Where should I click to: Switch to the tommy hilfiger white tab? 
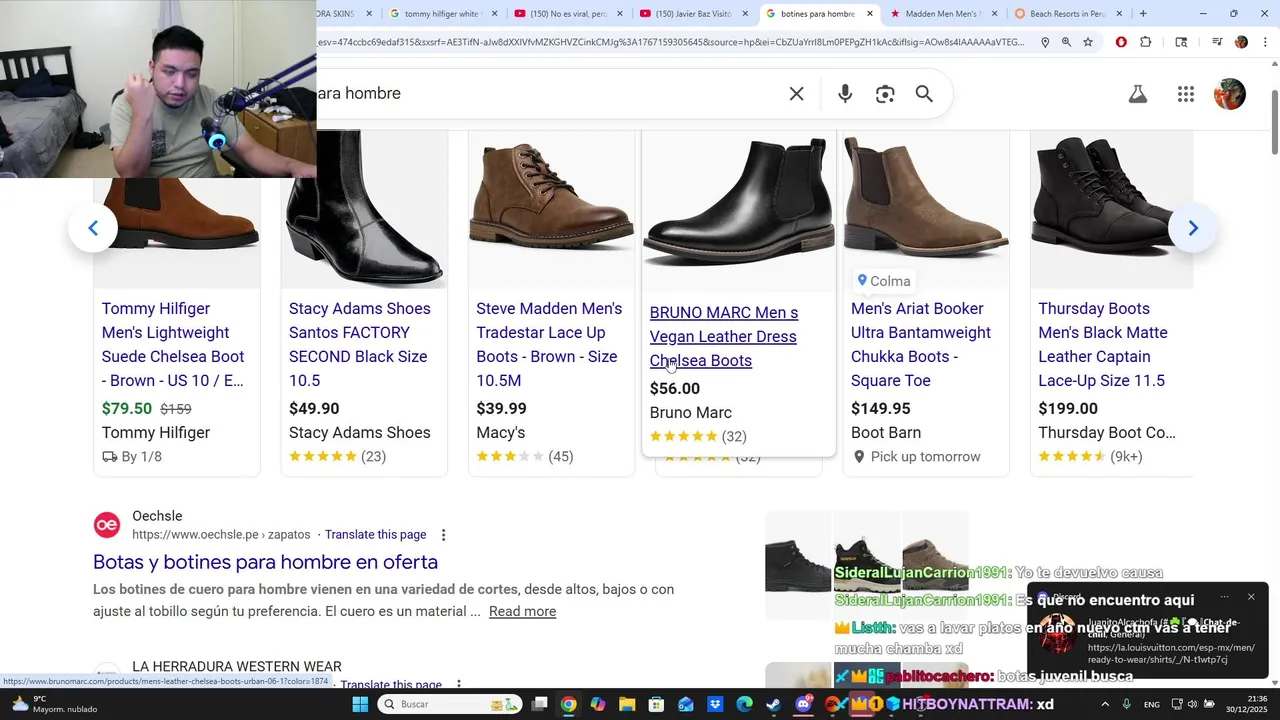coord(441,14)
